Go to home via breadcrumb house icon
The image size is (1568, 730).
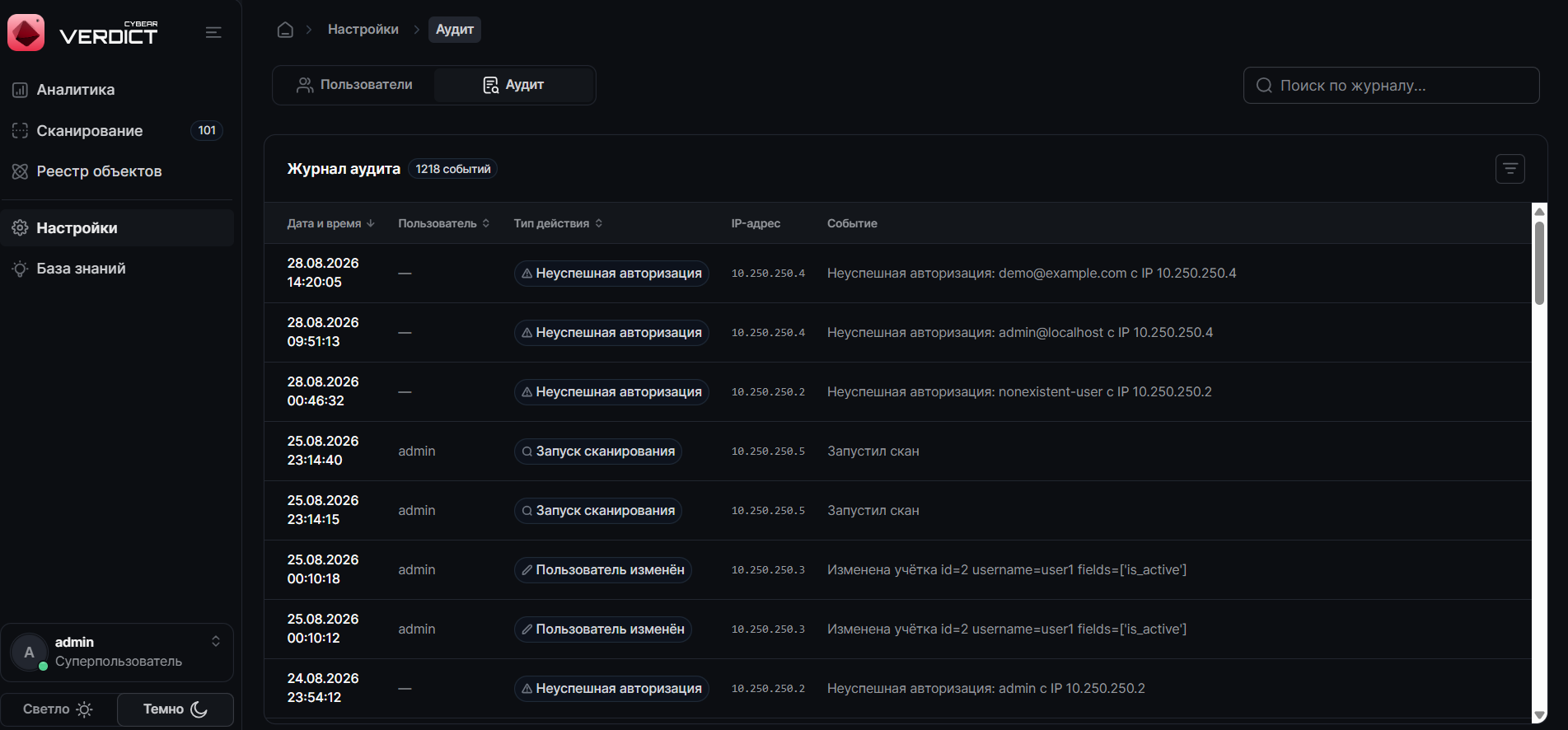point(285,30)
